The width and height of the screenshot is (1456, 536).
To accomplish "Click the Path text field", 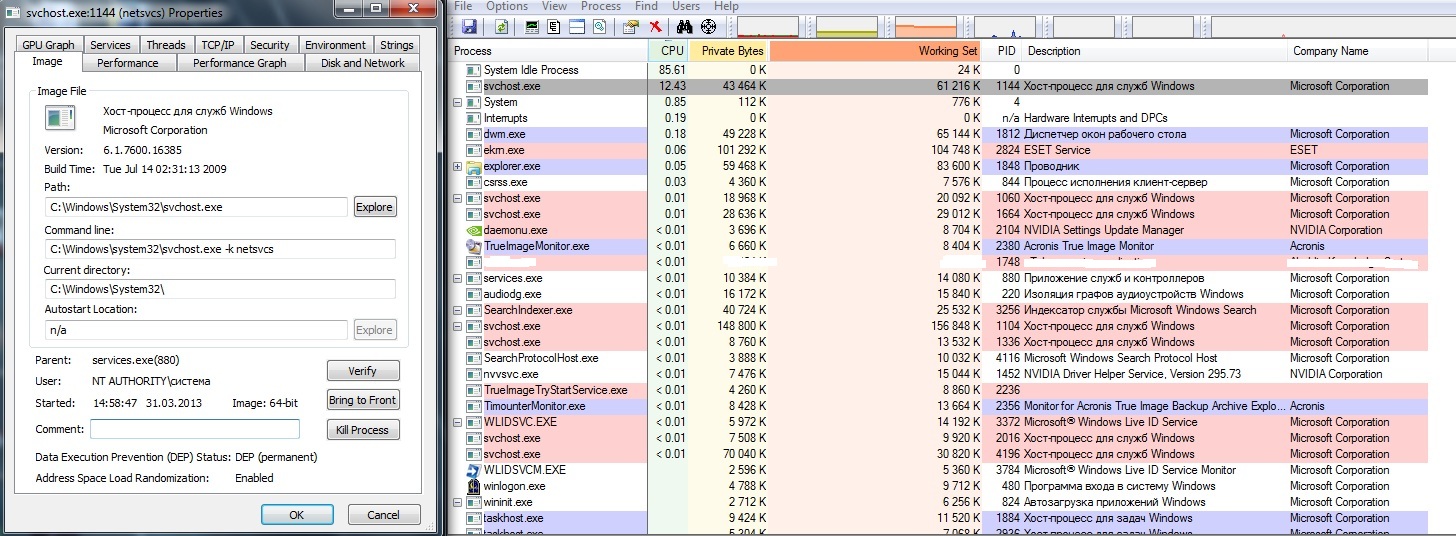I will (x=196, y=207).
